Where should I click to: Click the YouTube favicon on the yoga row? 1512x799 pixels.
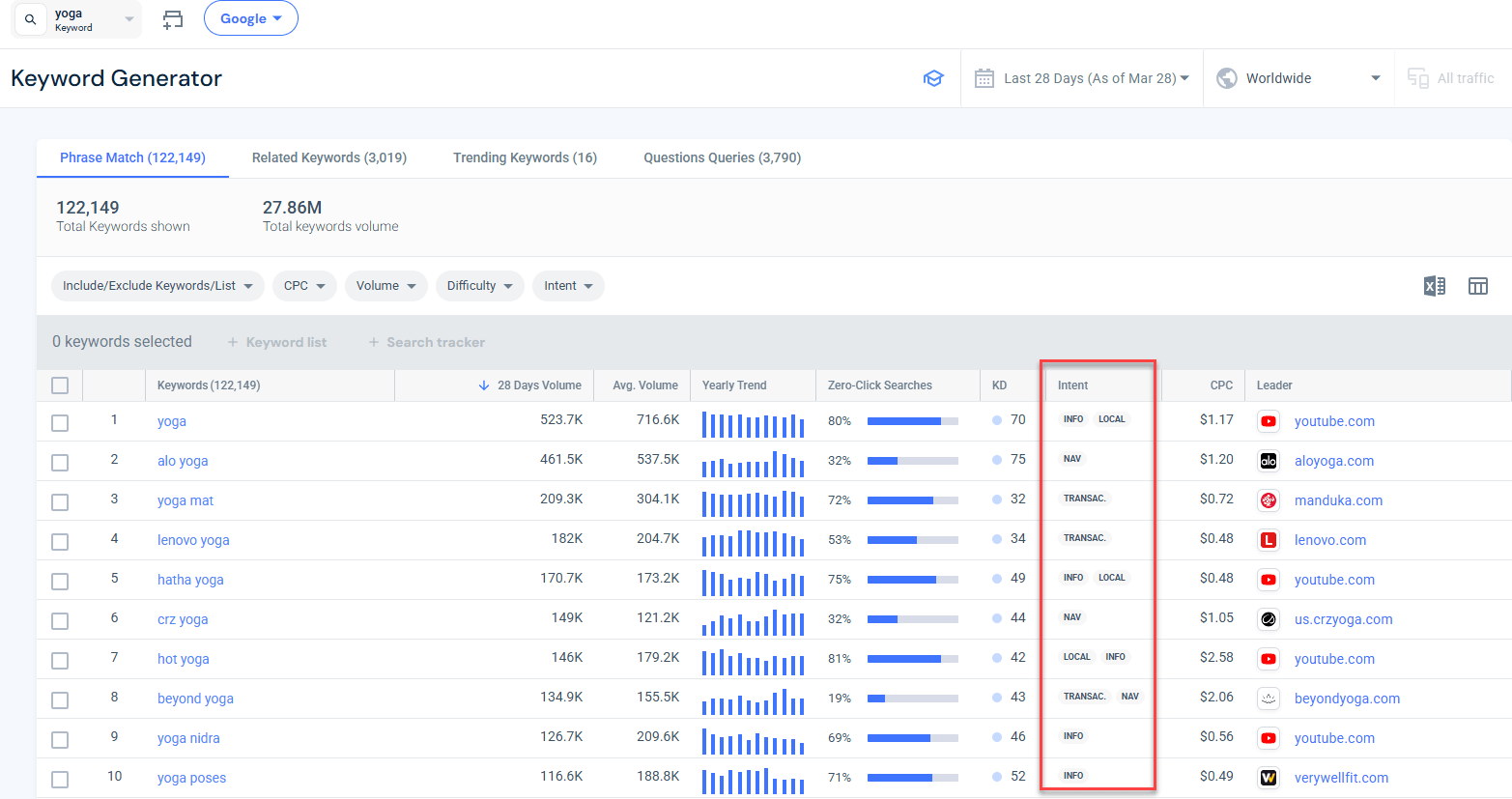[1269, 421]
